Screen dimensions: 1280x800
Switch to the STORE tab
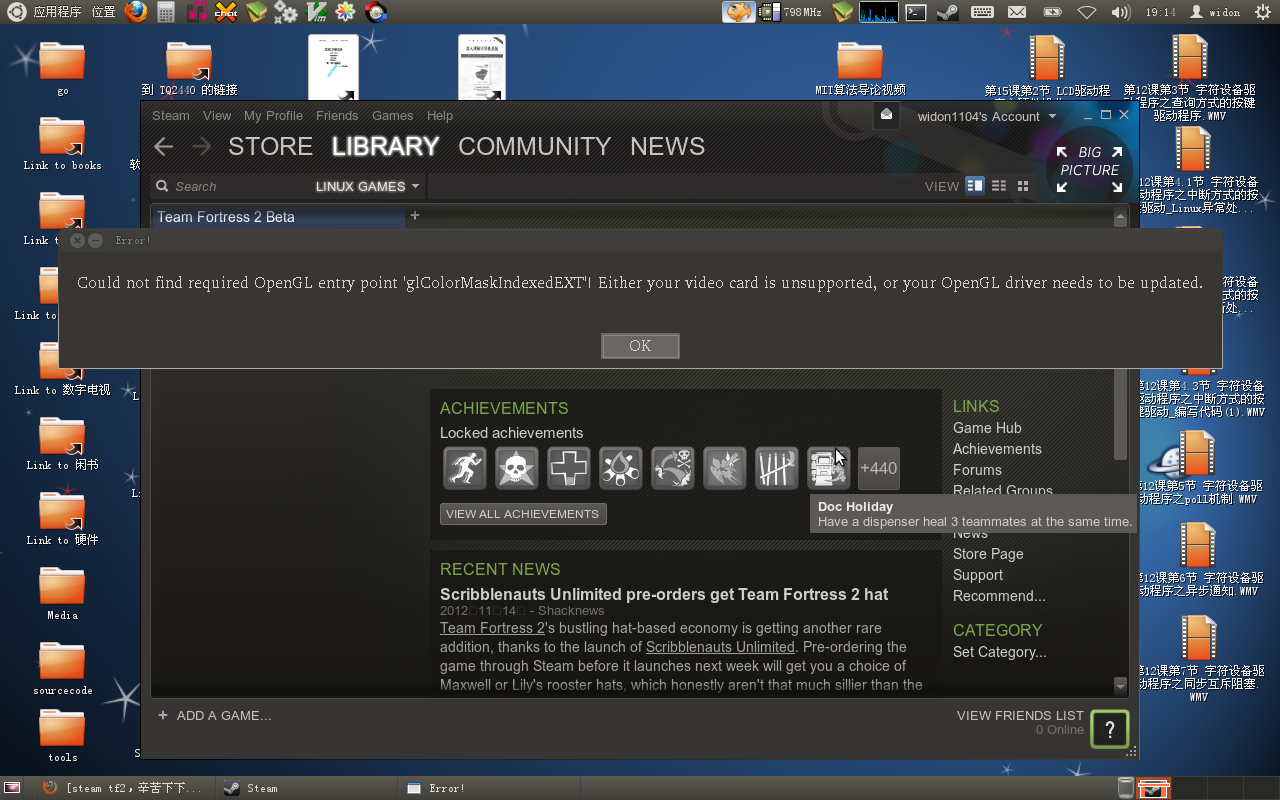(270, 147)
